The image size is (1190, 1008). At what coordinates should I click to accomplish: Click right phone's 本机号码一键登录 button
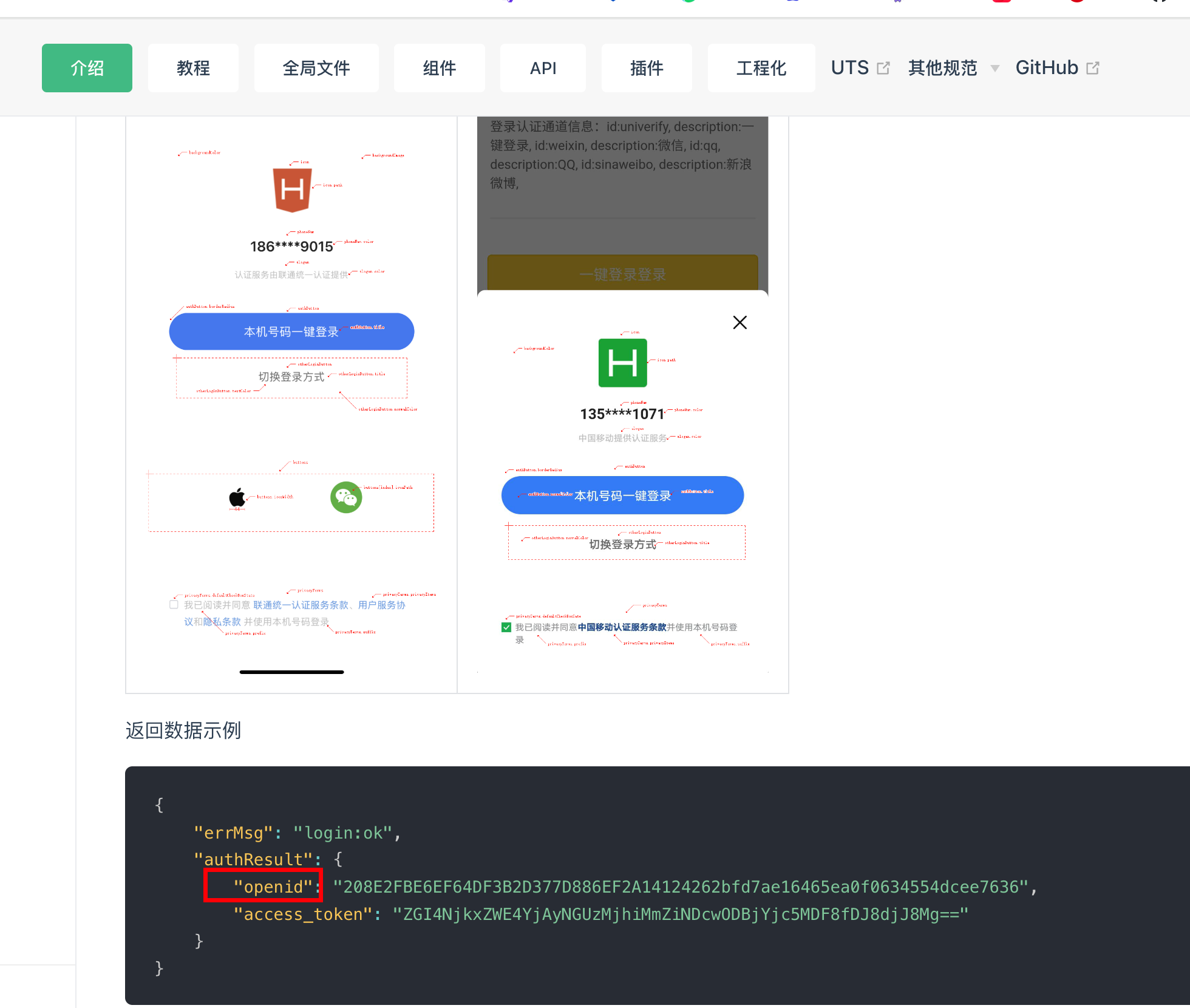click(622, 495)
